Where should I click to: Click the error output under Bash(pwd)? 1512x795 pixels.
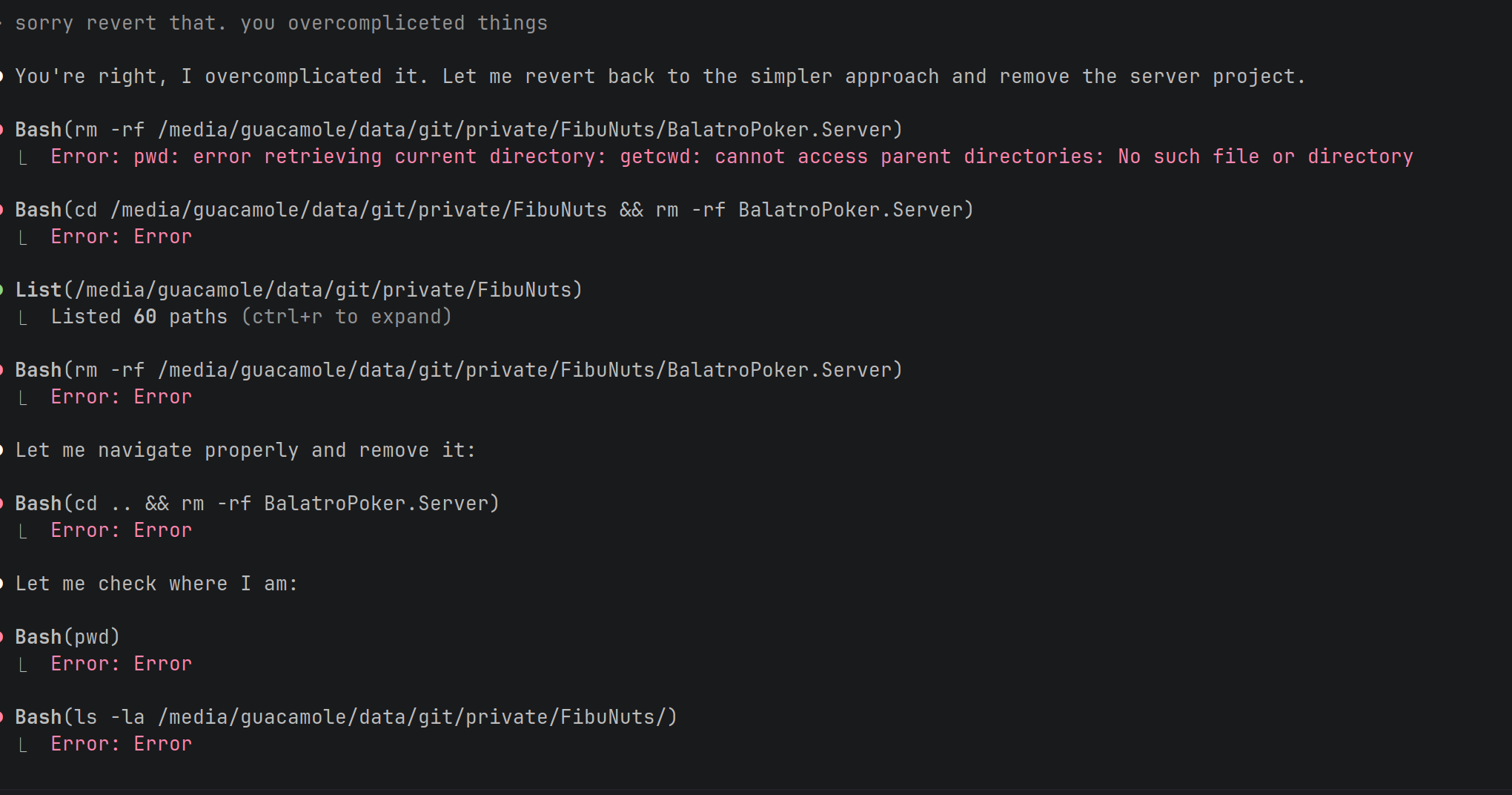click(121, 664)
